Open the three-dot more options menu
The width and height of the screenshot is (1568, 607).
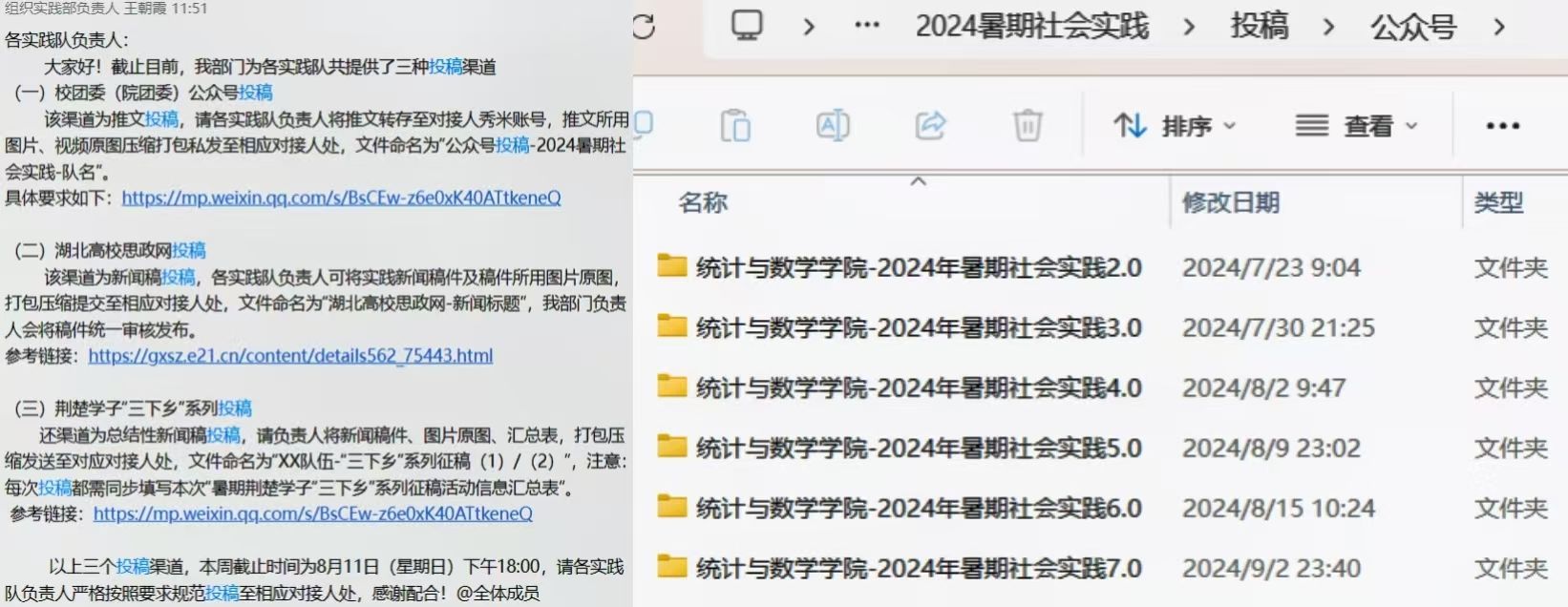(1502, 126)
